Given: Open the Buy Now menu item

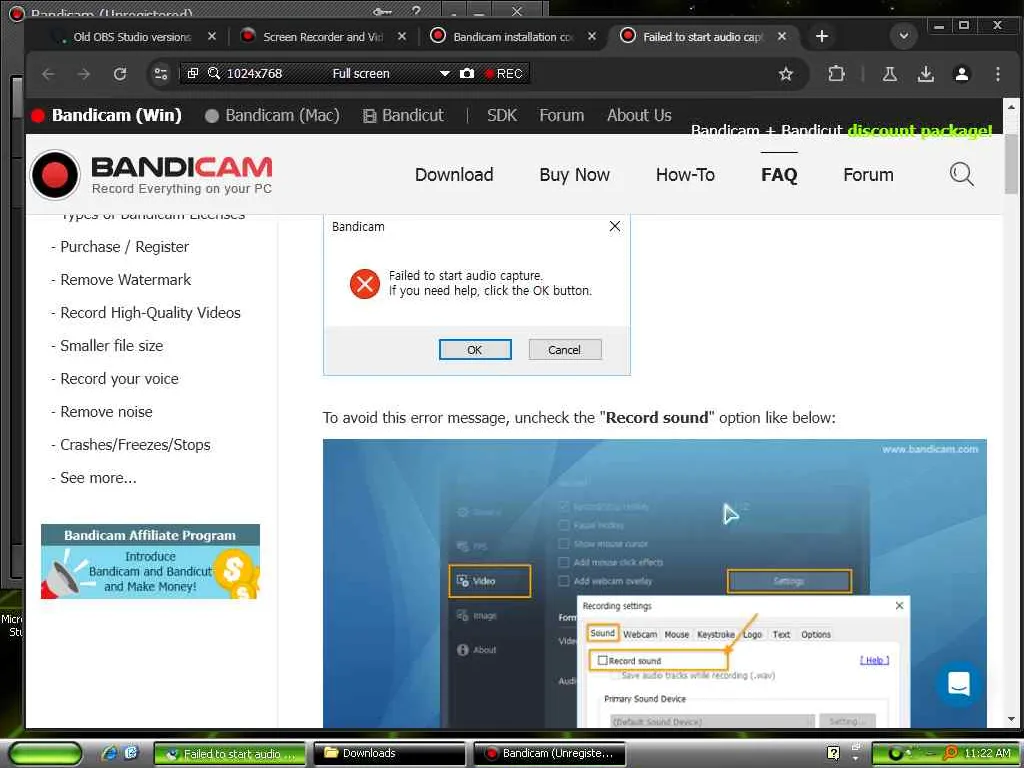Looking at the screenshot, I should click(574, 175).
